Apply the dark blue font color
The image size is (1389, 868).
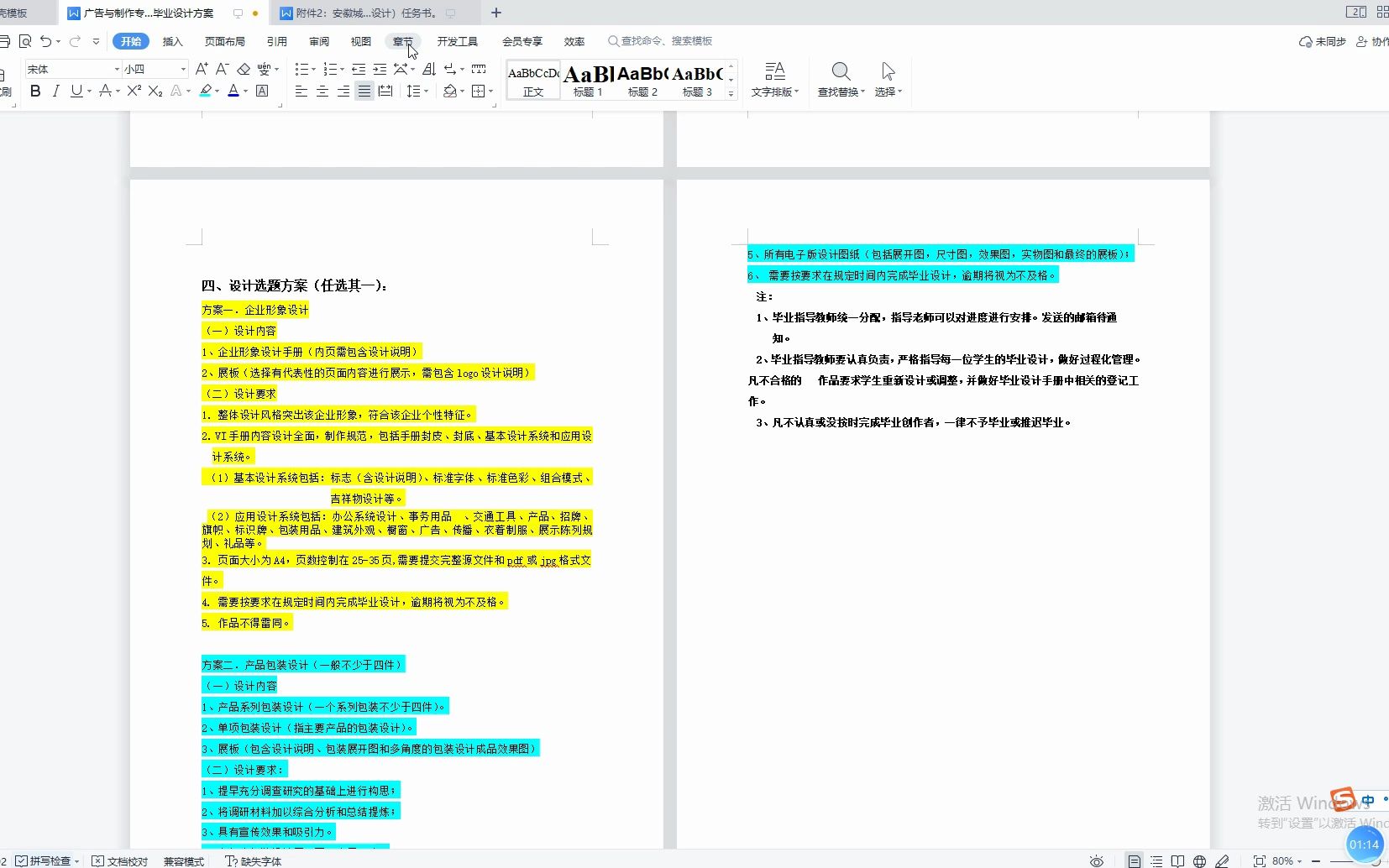233,92
